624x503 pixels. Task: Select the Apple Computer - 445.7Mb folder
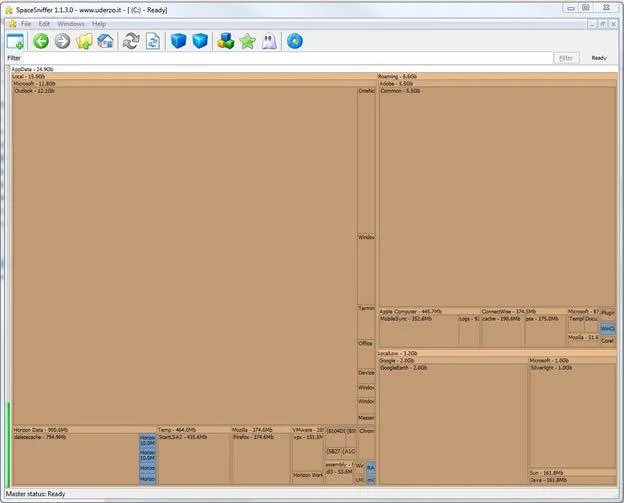pyautogui.click(x=429, y=311)
